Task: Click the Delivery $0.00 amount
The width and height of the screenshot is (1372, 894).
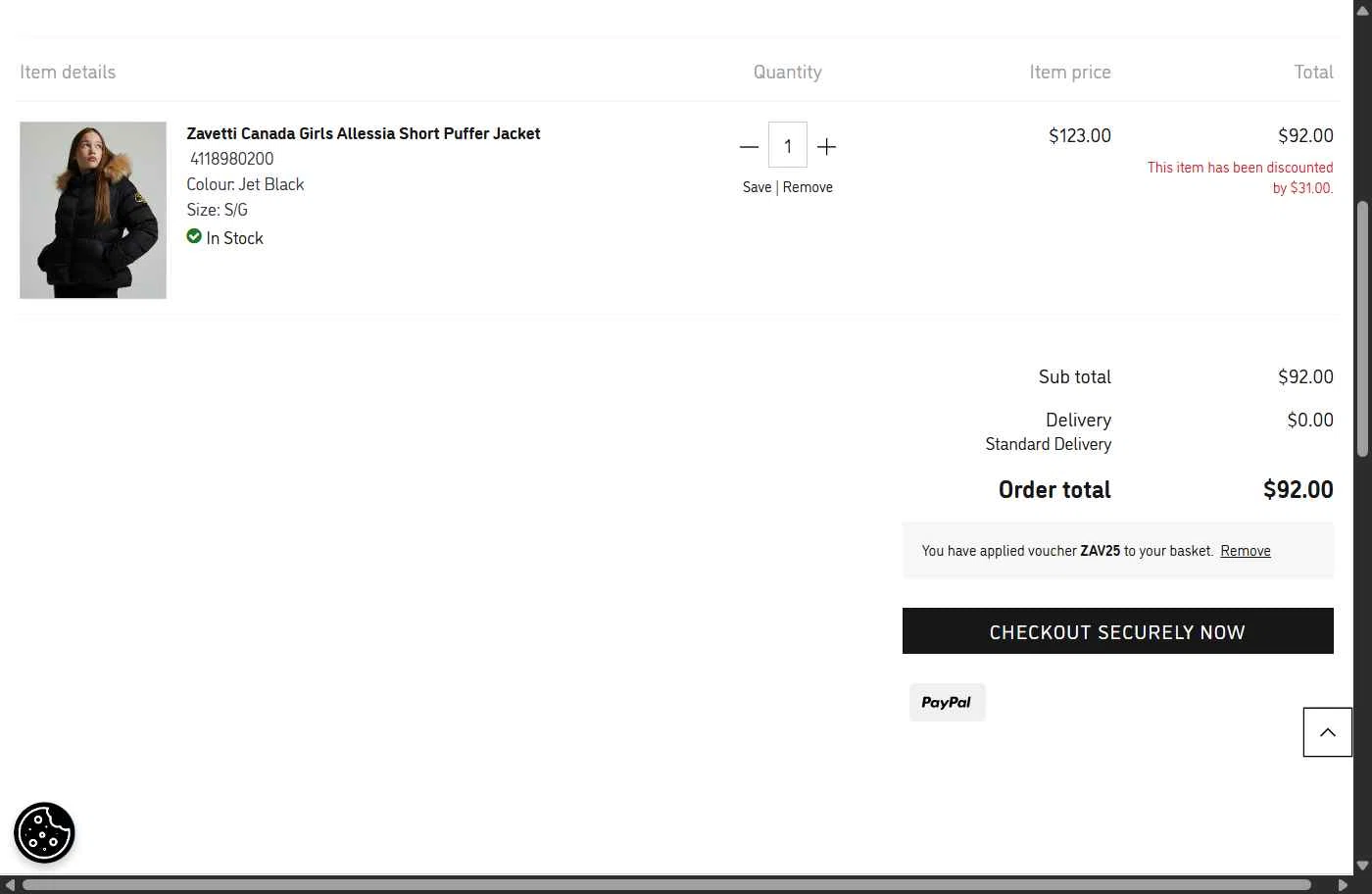Action: tap(1310, 420)
